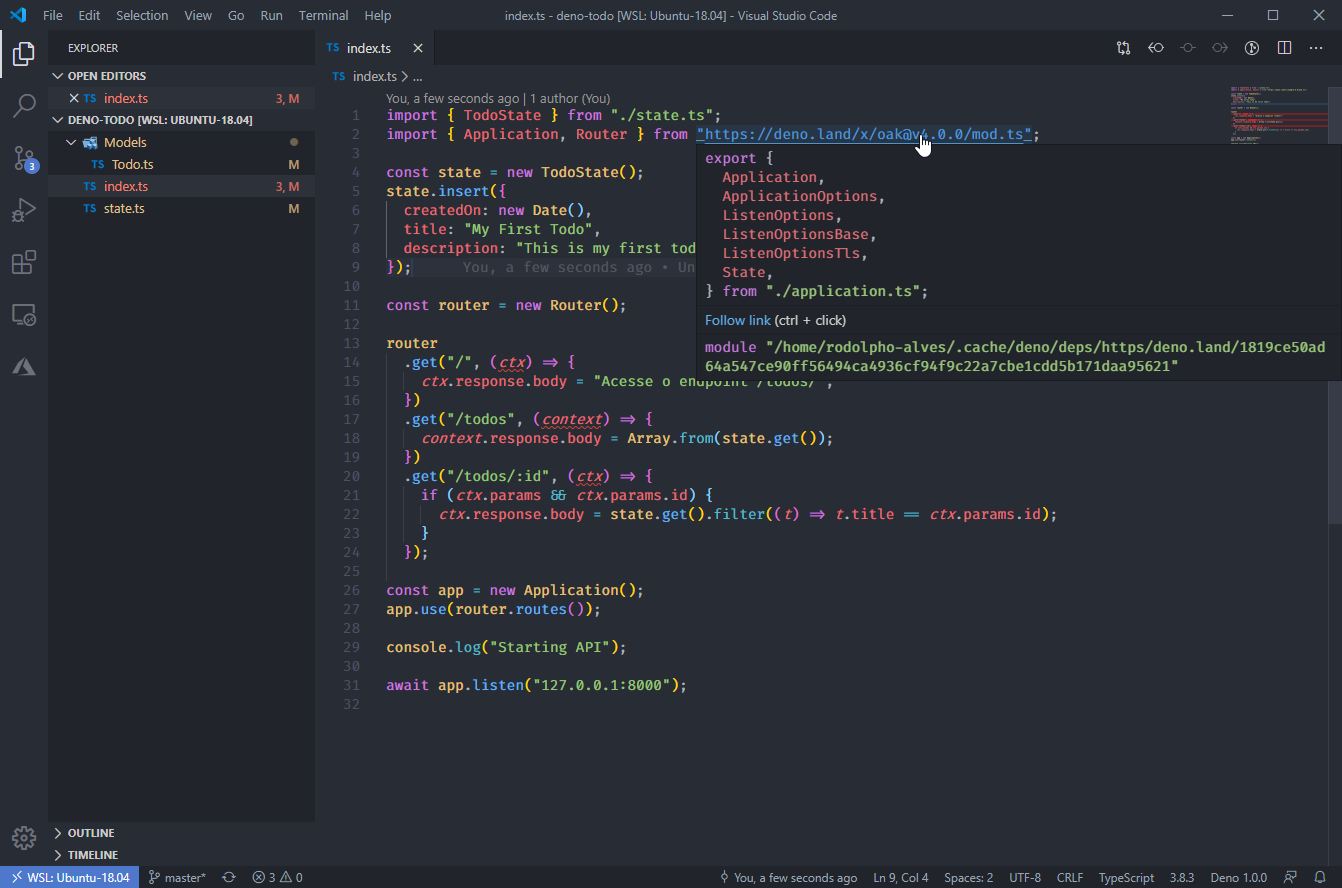This screenshot has height=888, width=1342.
Task: Click the synchronize changes icon in status bar
Action: pyautogui.click(x=229, y=877)
